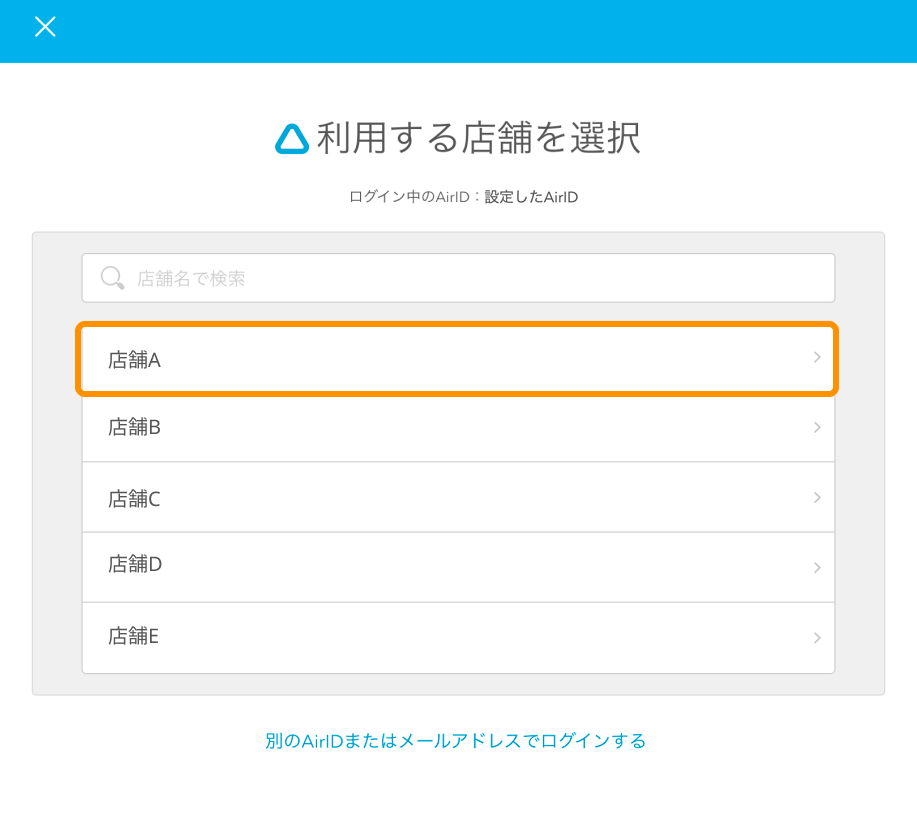Click the 利用する店舗を選択 heading text
The image size is (917, 821).
coord(478,139)
